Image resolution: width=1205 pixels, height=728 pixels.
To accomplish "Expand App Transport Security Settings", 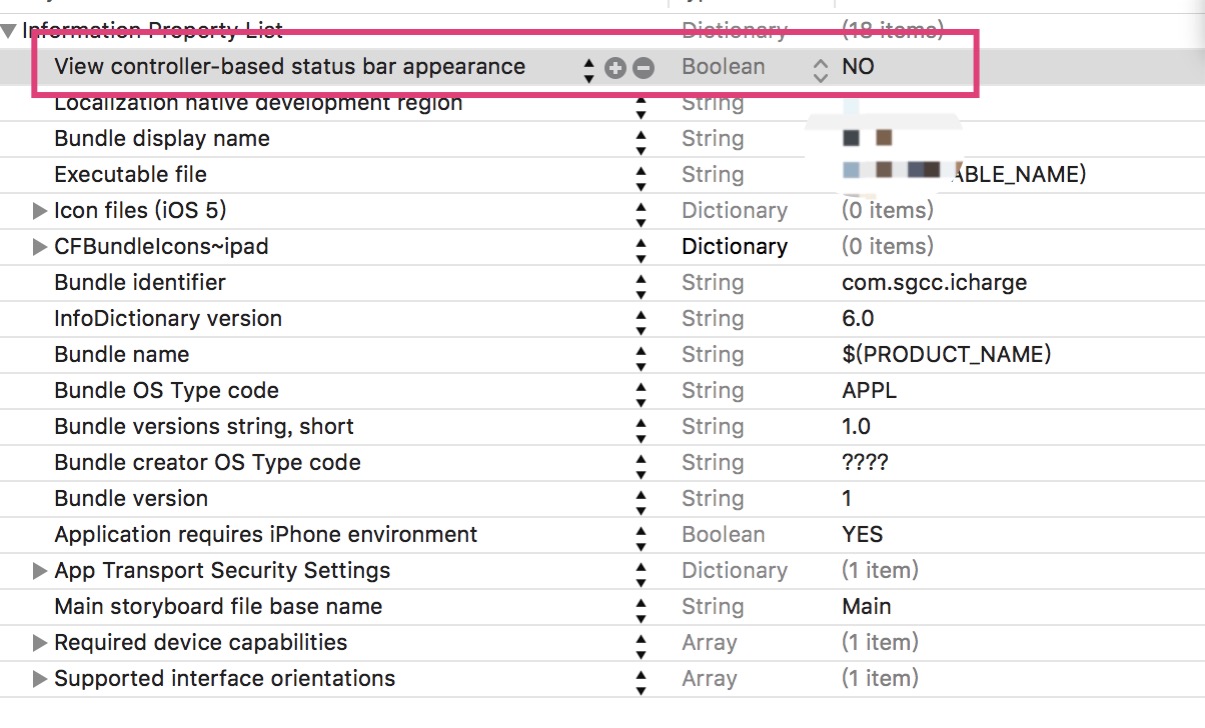I will pyautogui.click(x=40, y=571).
